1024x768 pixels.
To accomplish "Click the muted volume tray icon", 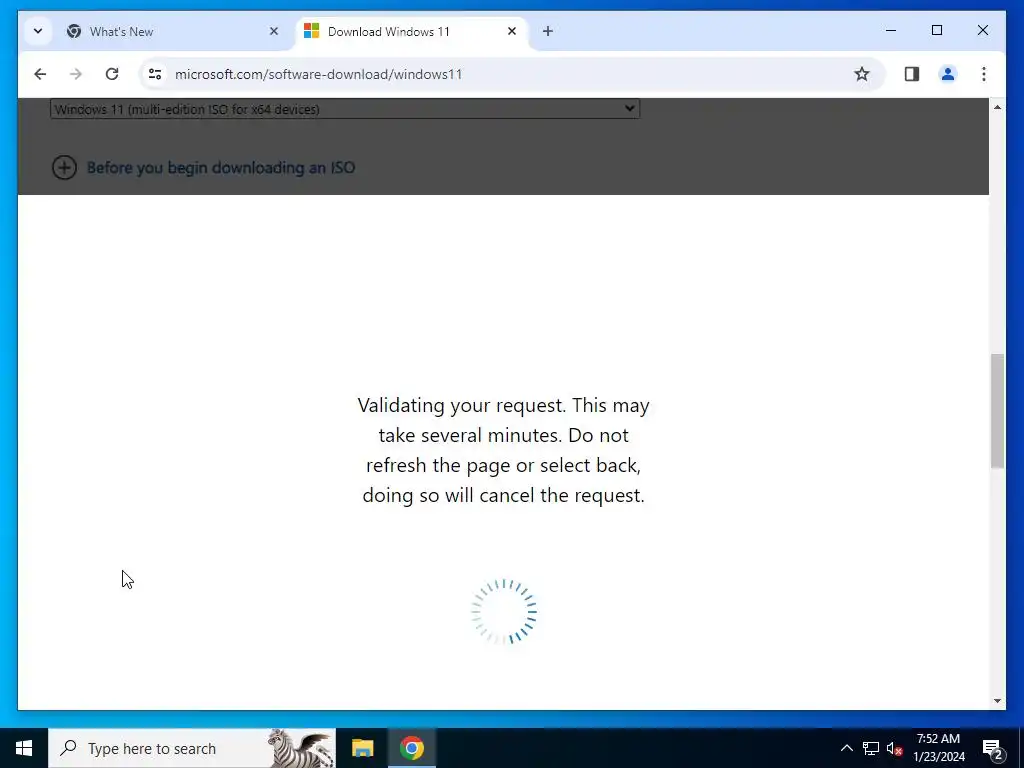I will [x=894, y=748].
